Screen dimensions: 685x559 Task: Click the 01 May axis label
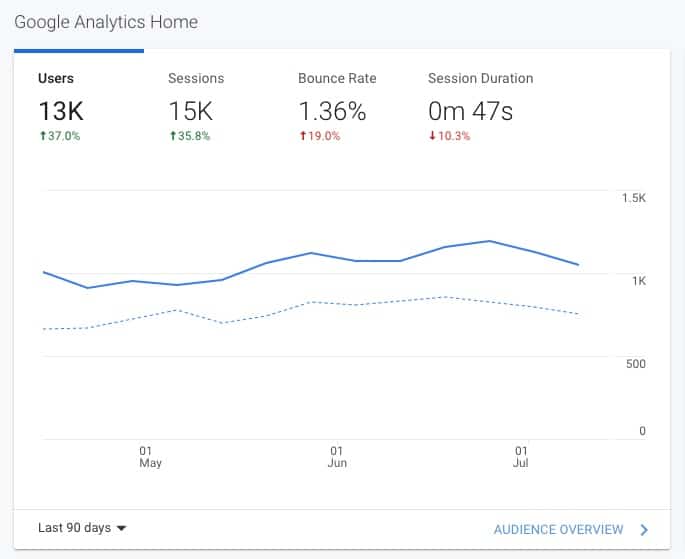[x=150, y=457]
